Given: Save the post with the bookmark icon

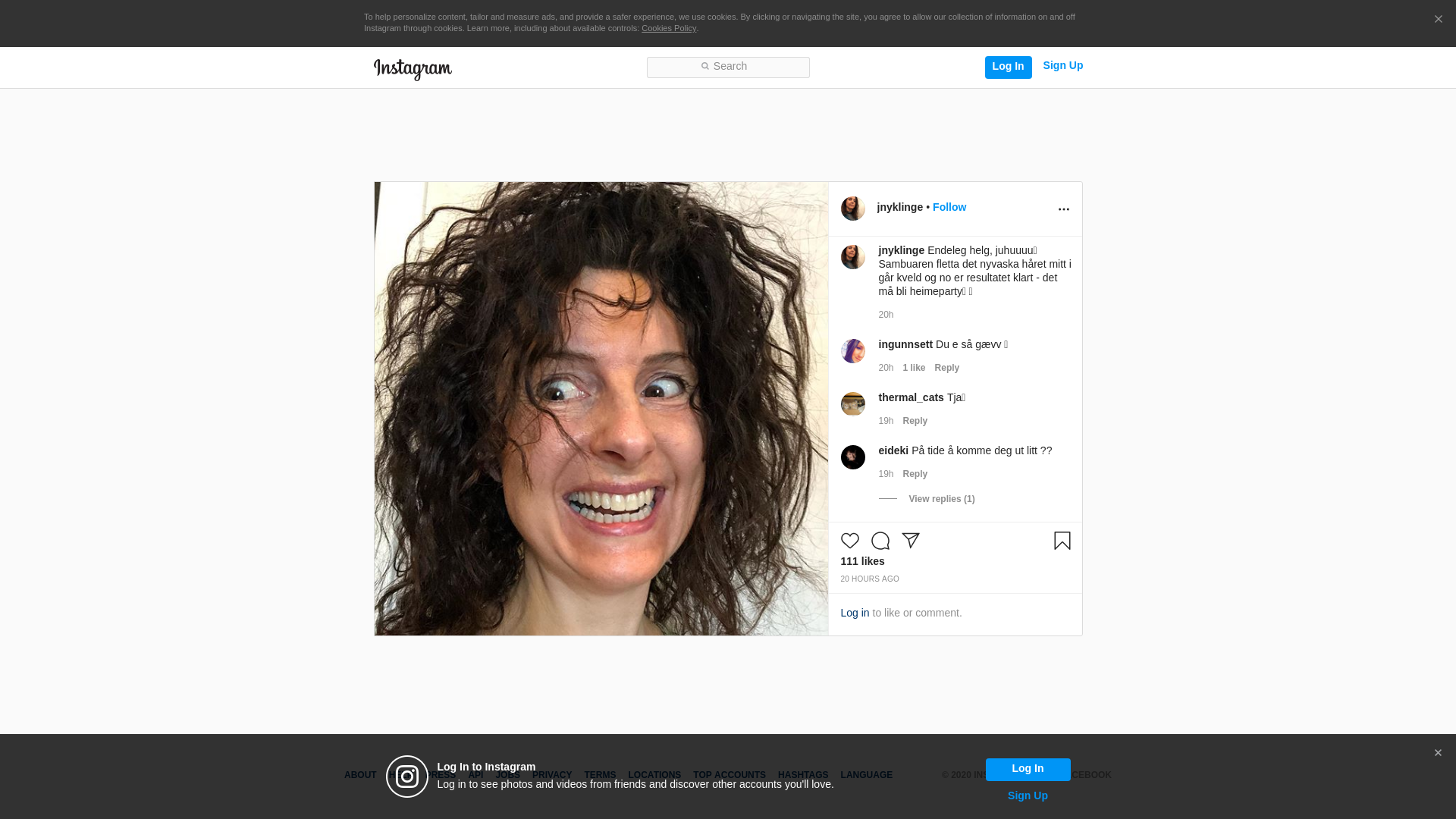Looking at the screenshot, I should pos(1062,541).
